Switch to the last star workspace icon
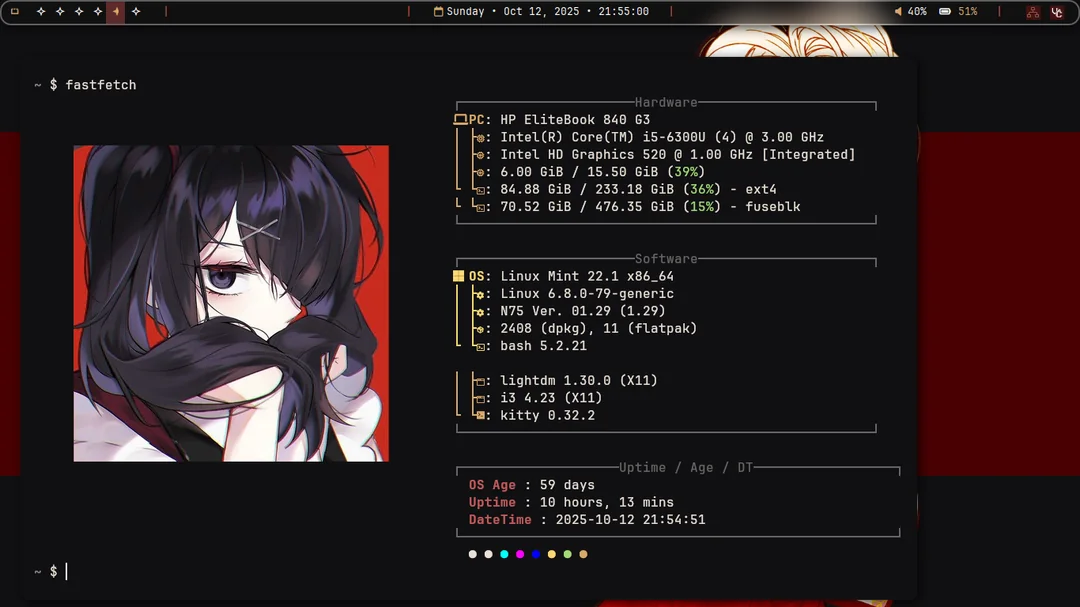 tap(136, 12)
